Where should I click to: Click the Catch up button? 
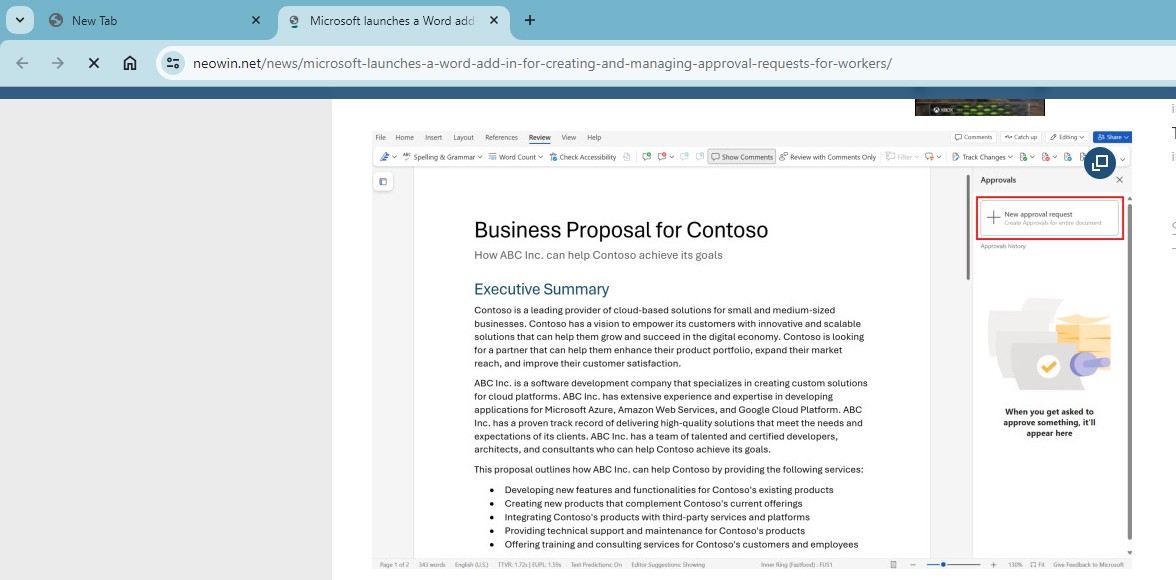1021,137
